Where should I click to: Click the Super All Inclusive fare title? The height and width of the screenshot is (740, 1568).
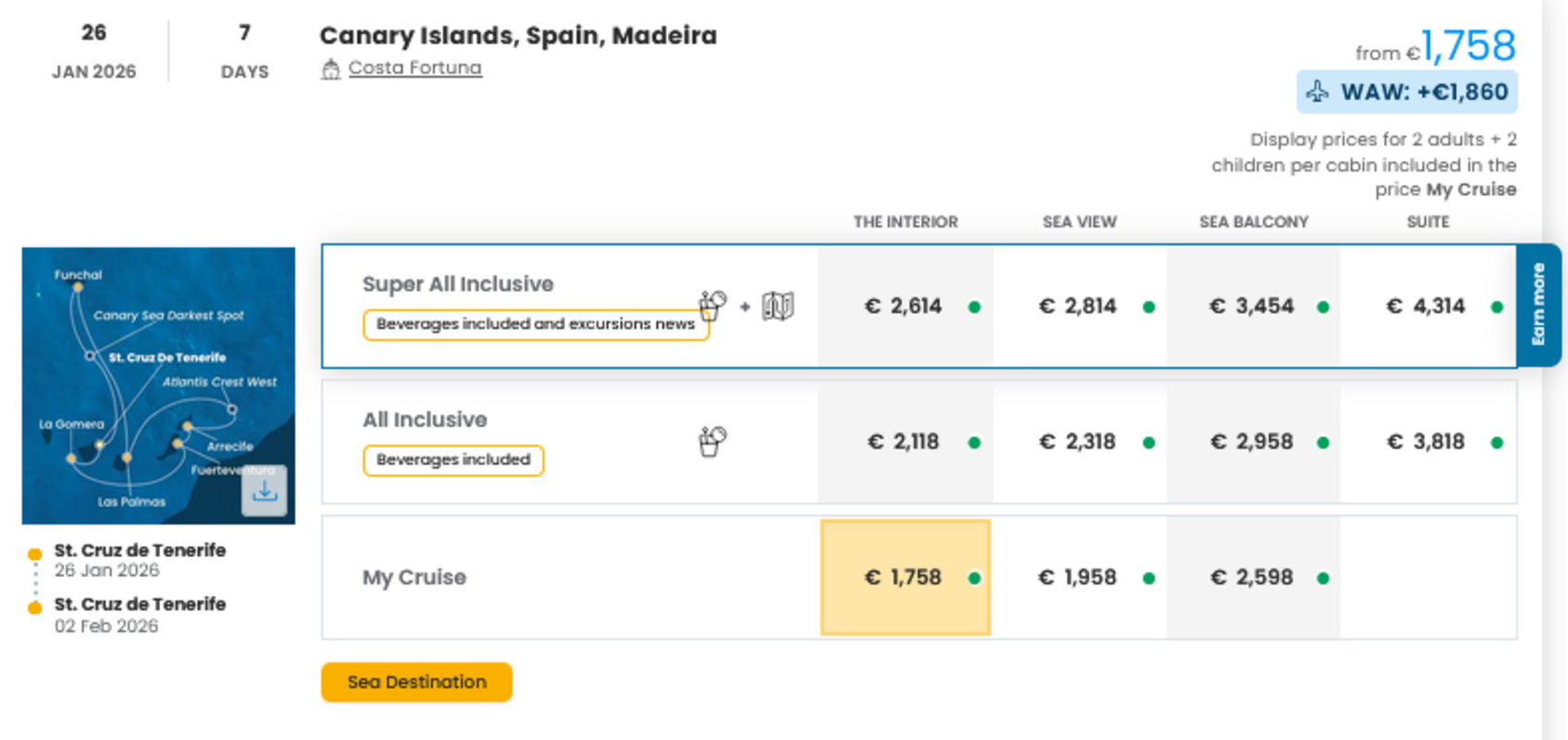458,284
